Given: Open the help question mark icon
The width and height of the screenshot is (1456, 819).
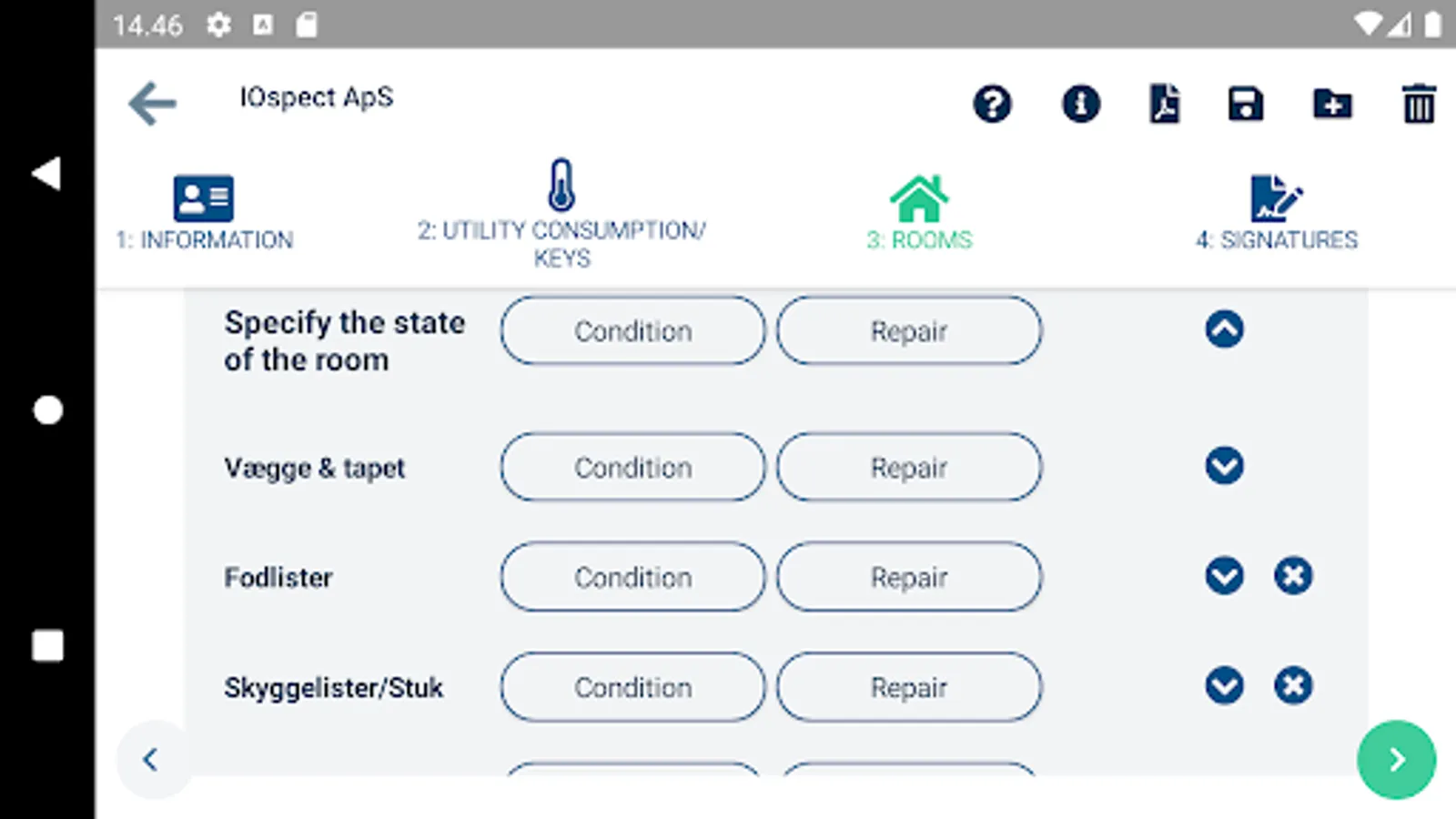Looking at the screenshot, I should [x=992, y=104].
